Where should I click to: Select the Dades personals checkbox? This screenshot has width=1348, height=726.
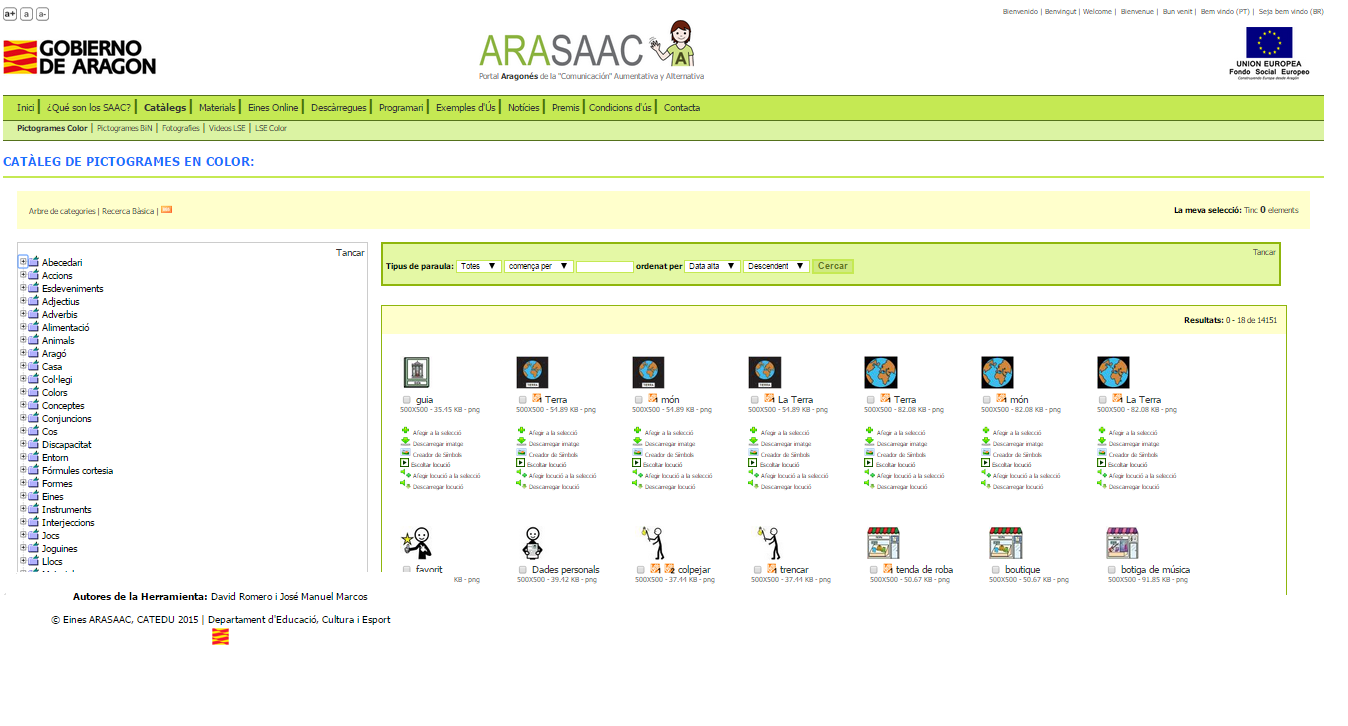523,570
